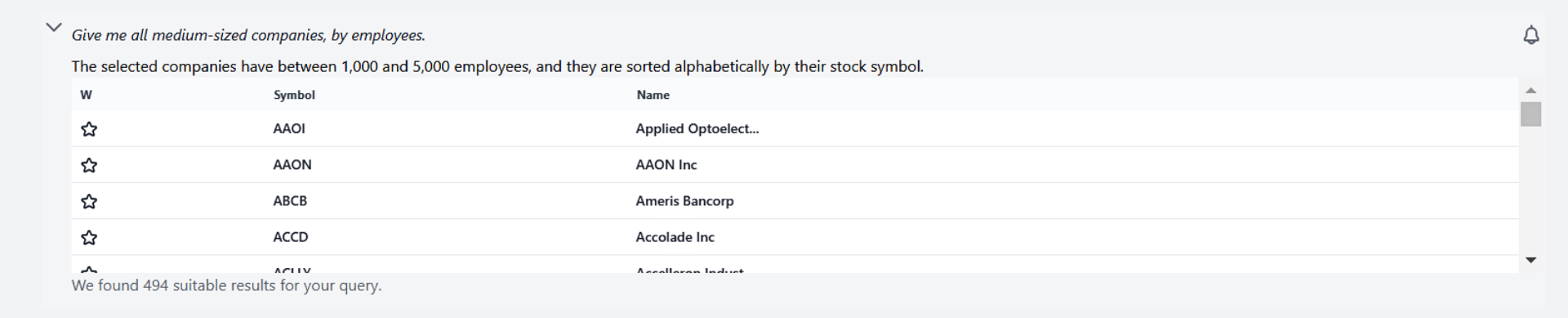Select the ABCB symbol cell
This screenshot has width=1568, height=318.
290,200
